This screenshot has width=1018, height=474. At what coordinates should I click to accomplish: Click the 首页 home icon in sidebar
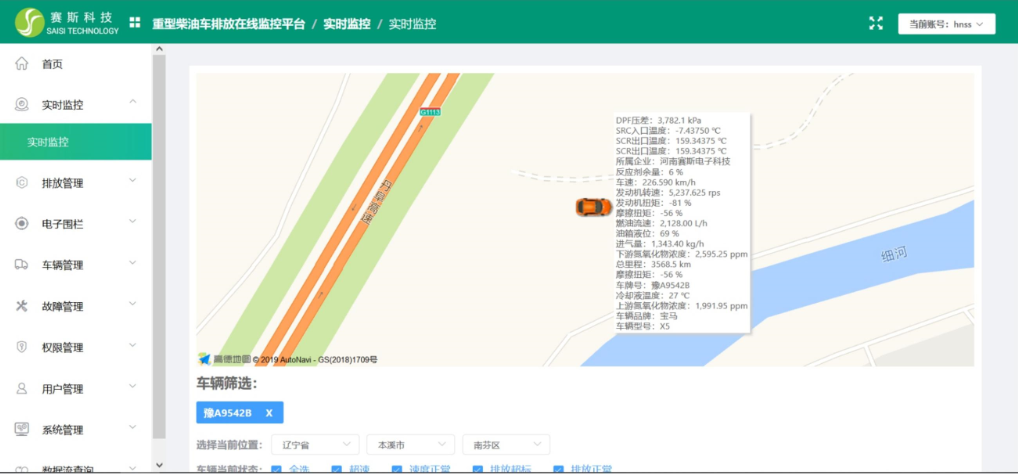click(21, 64)
